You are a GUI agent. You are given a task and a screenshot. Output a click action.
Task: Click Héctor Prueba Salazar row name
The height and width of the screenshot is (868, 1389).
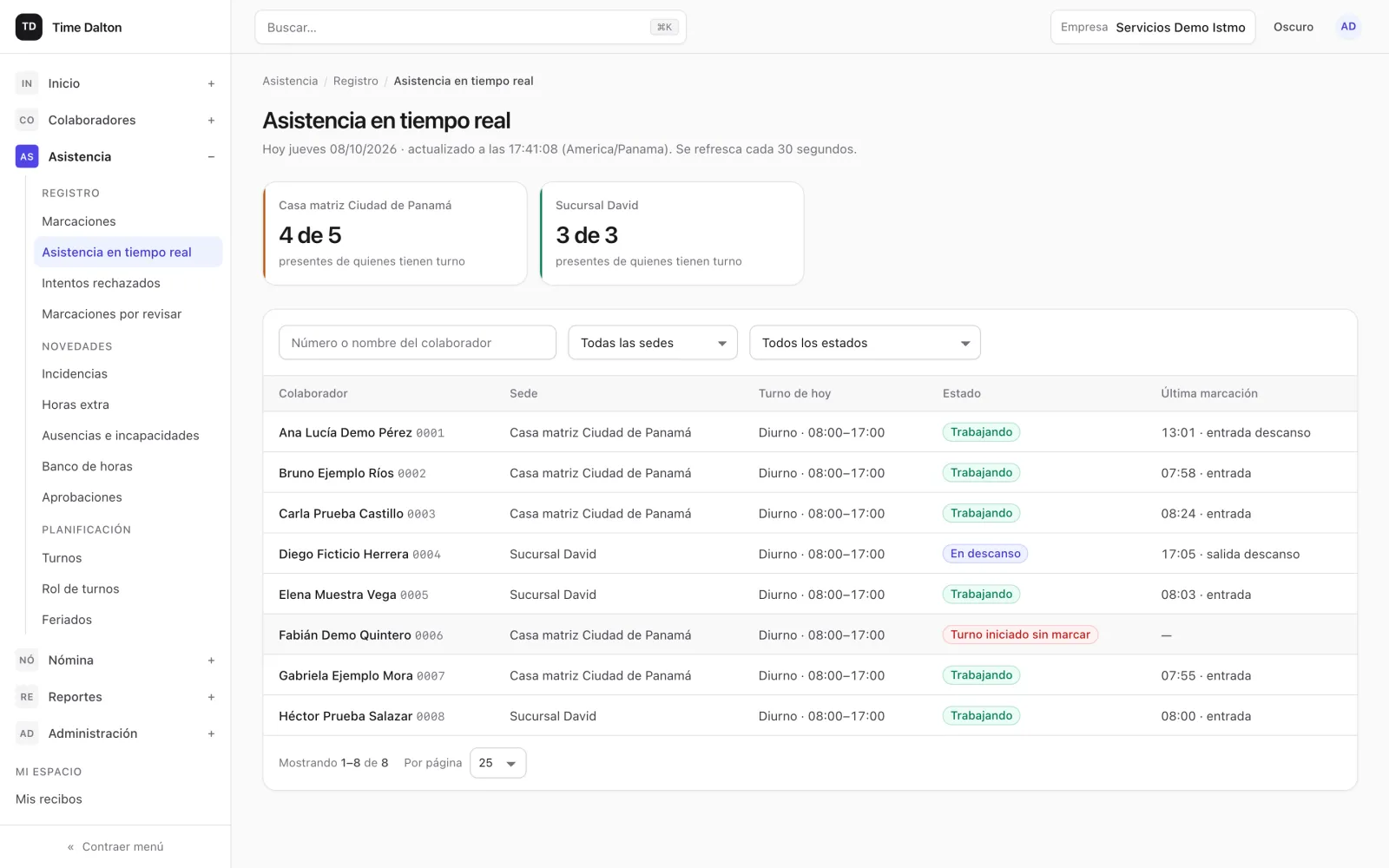coord(346,716)
